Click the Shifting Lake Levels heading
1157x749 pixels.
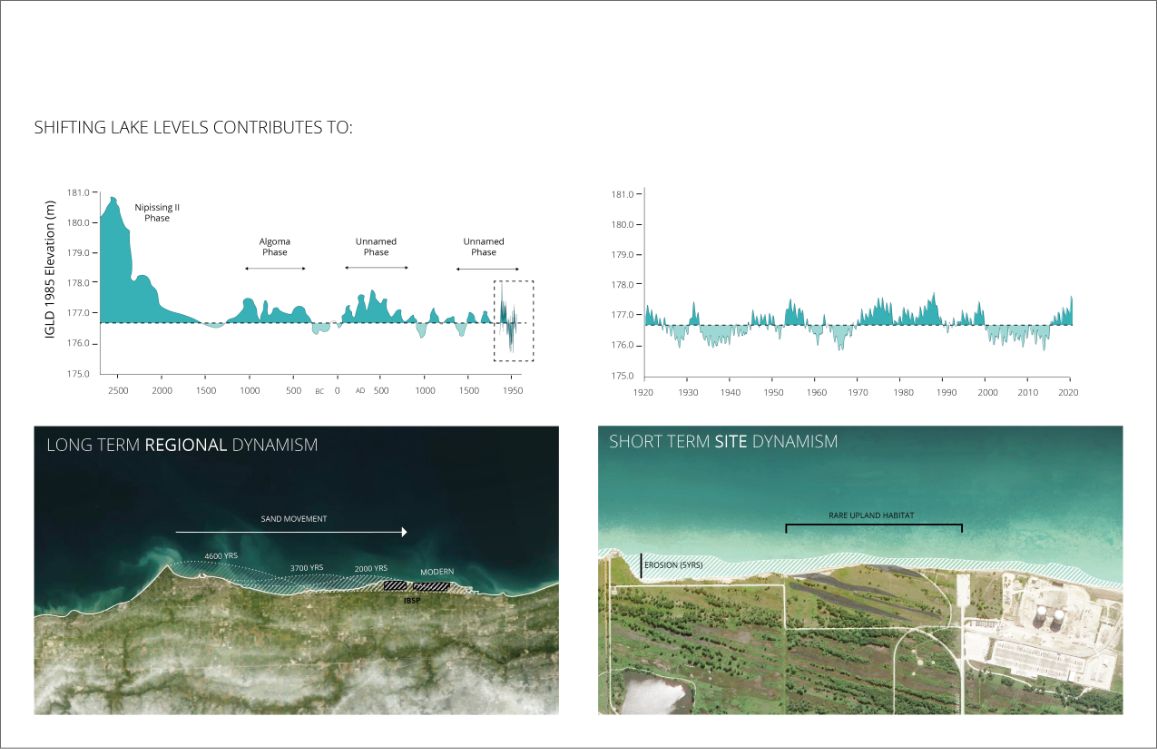pyautogui.click(x=193, y=128)
